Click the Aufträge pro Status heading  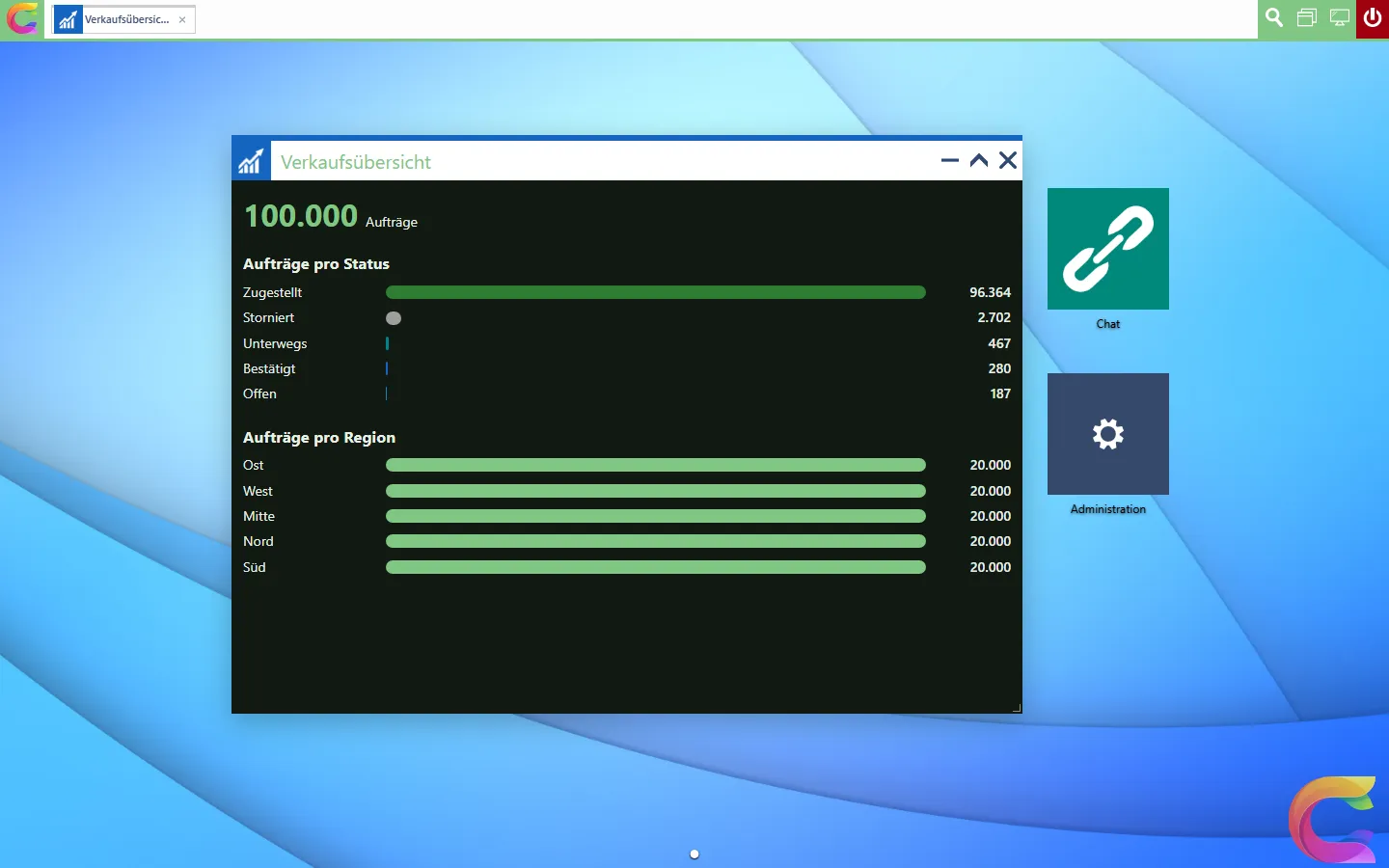pos(316,264)
